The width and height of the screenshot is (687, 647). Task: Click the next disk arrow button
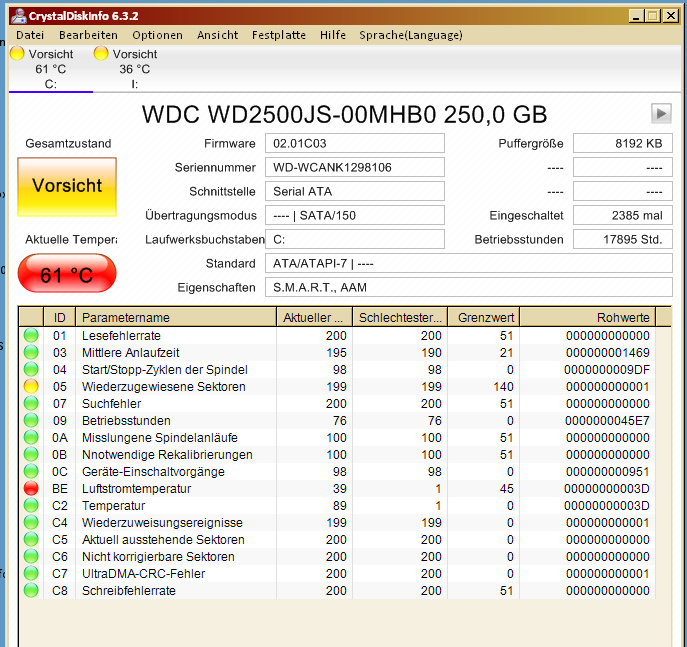click(x=661, y=113)
